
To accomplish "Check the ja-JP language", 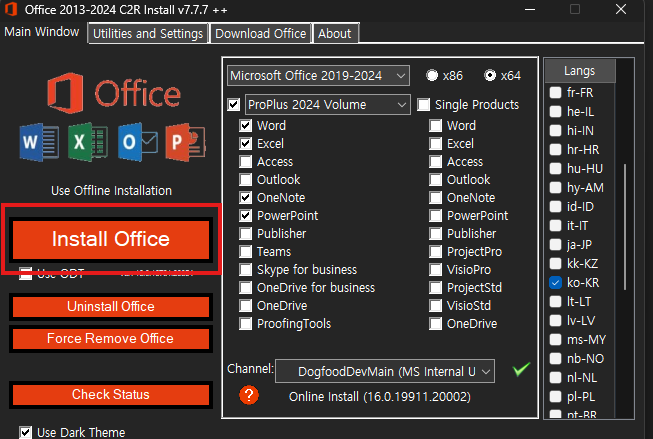I will [x=555, y=244].
